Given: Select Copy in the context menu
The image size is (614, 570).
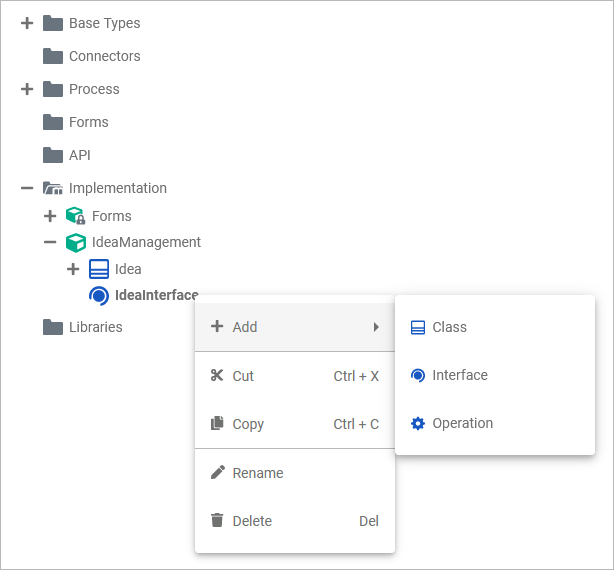Looking at the screenshot, I should click(248, 424).
